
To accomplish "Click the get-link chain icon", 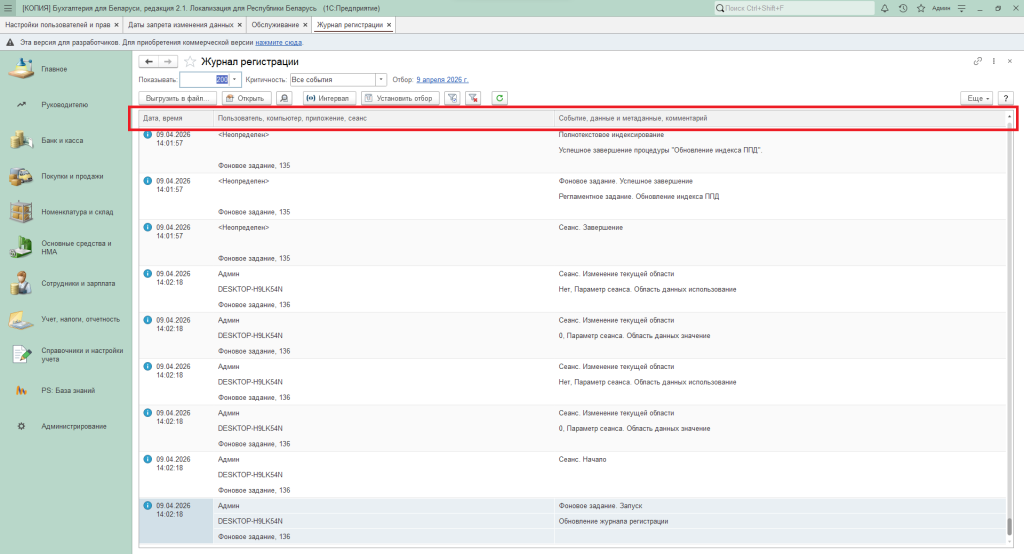I will 978,62.
